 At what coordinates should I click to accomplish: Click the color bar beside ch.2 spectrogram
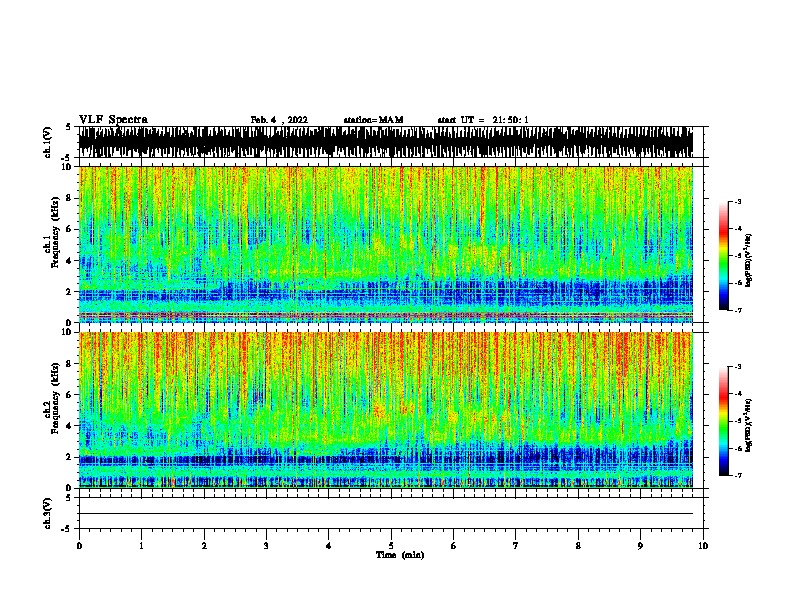(x=724, y=421)
